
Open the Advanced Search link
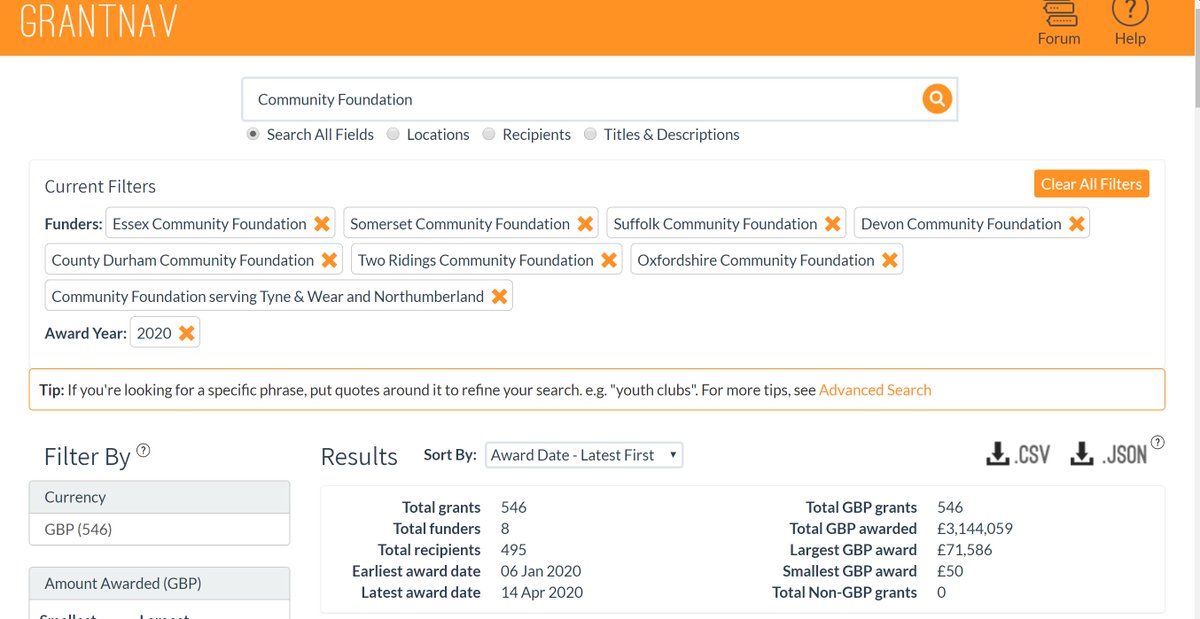coord(875,390)
